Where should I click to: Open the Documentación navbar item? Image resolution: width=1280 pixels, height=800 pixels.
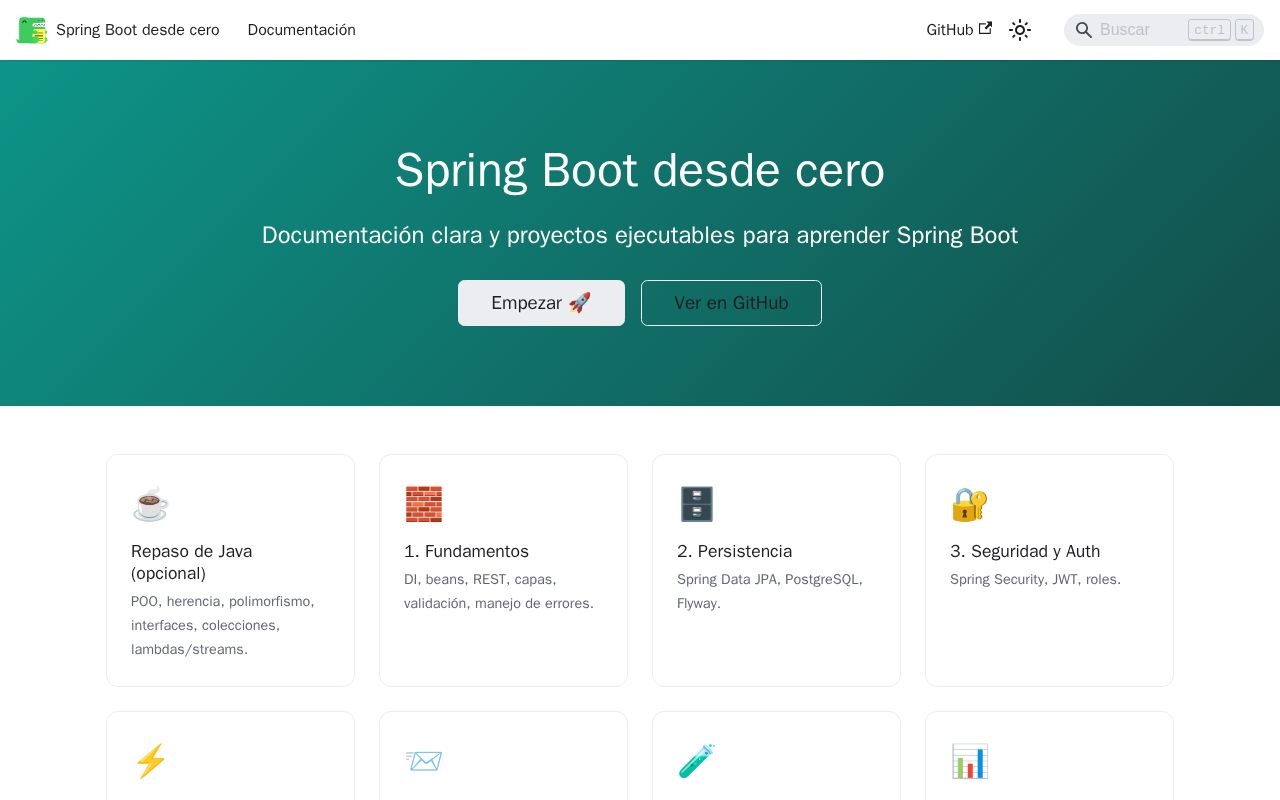(x=302, y=30)
